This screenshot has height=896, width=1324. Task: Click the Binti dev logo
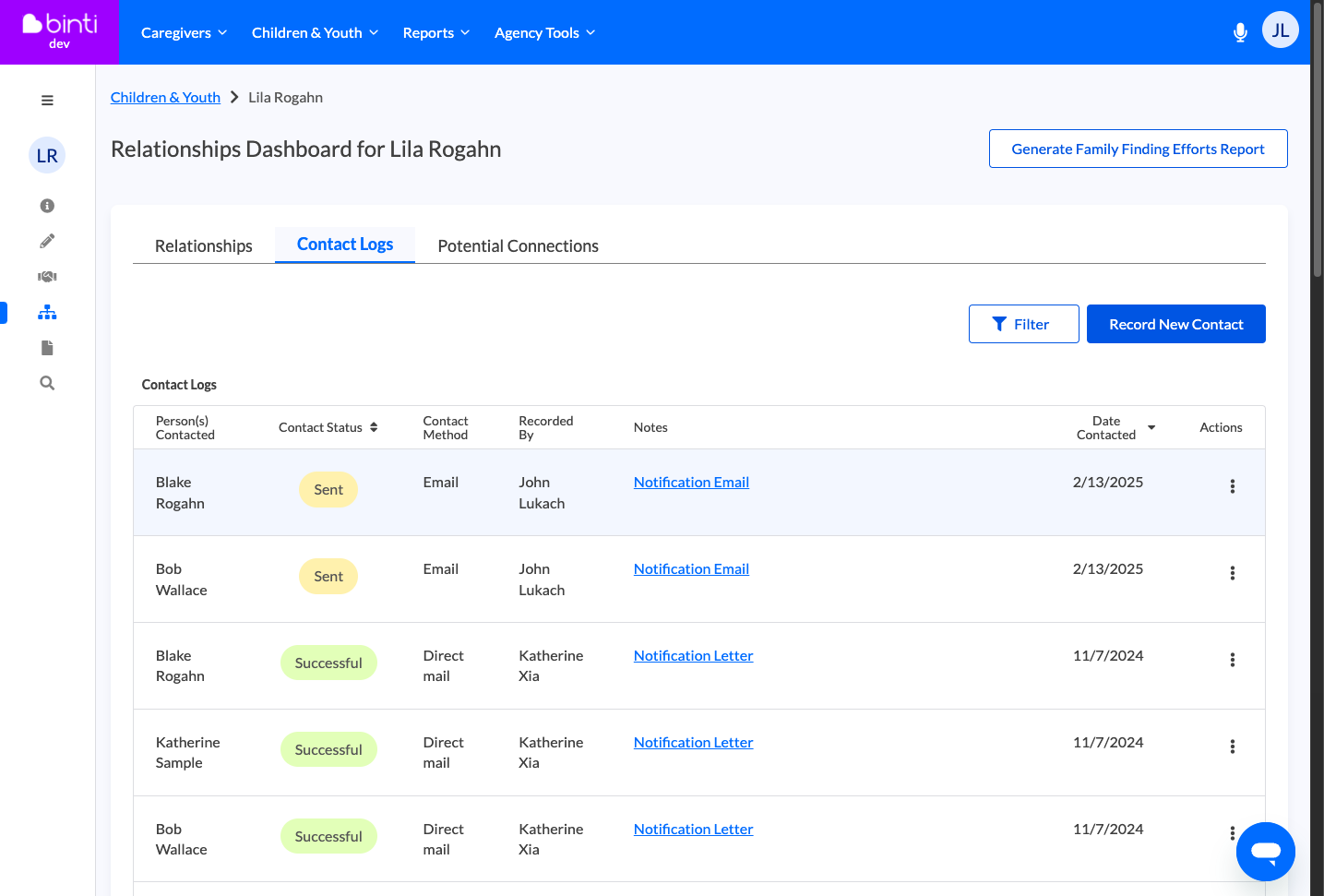tap(60, 31)
